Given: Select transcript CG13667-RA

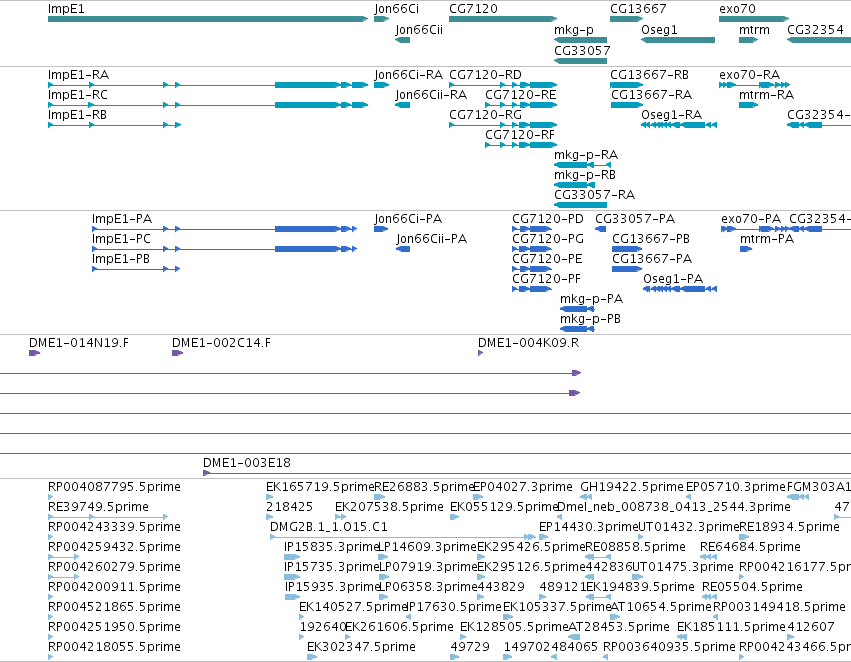Looking at the screenshot, I should point(626,105).
